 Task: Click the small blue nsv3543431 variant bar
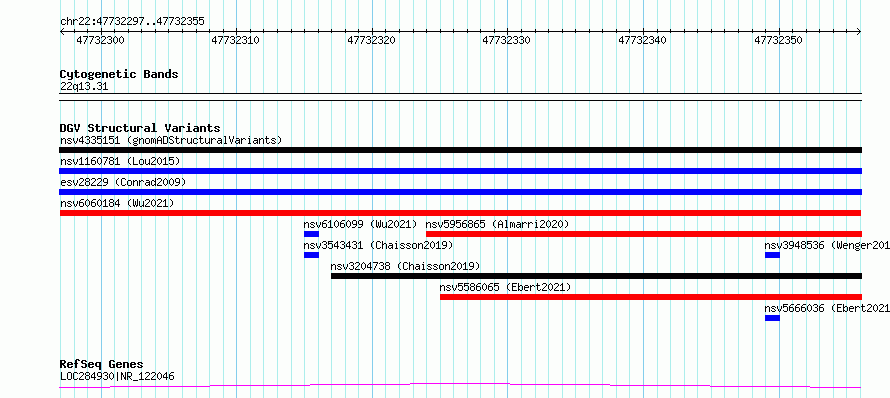click(311, 255)
